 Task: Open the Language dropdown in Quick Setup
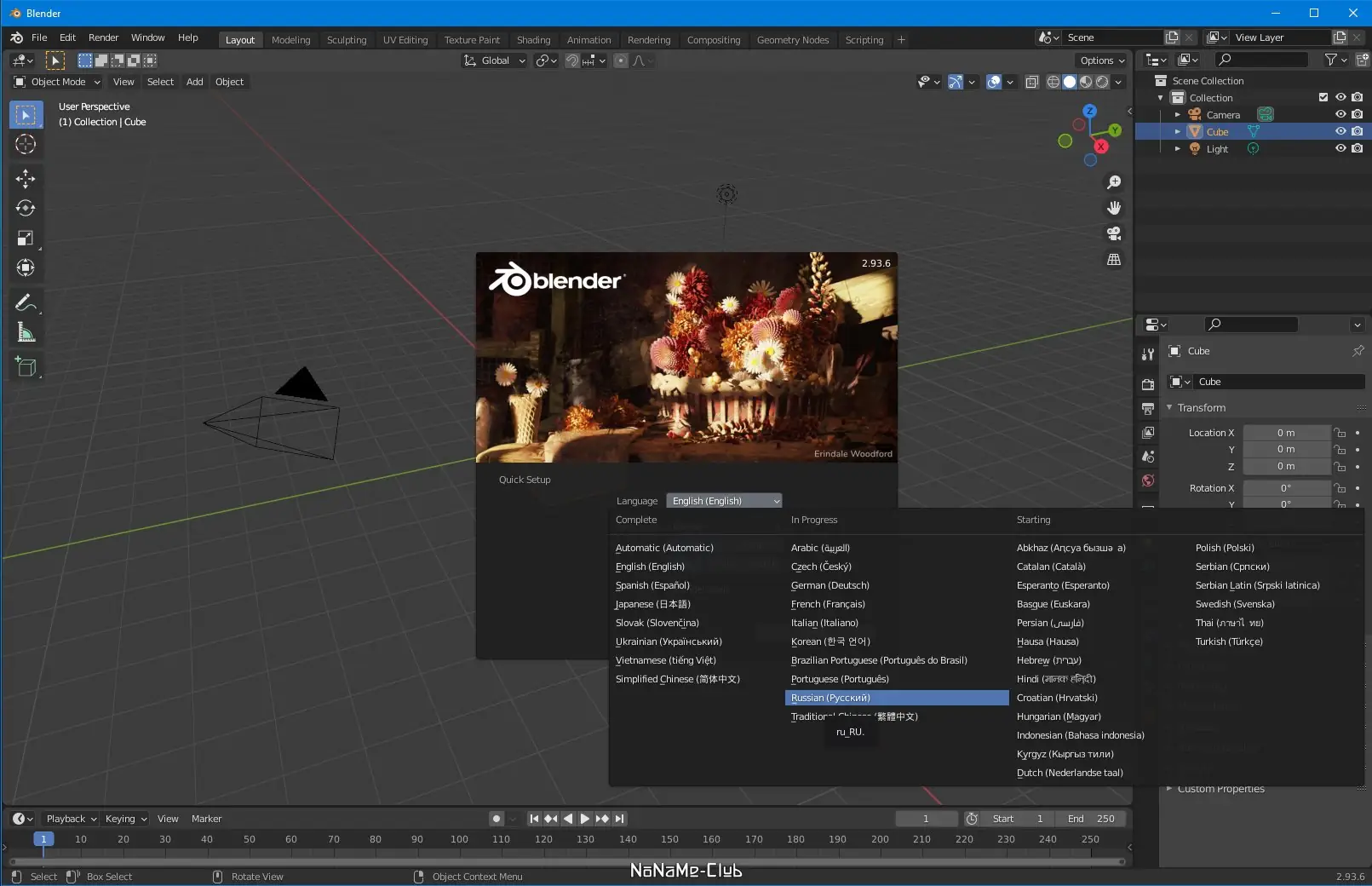click(724, 501)
